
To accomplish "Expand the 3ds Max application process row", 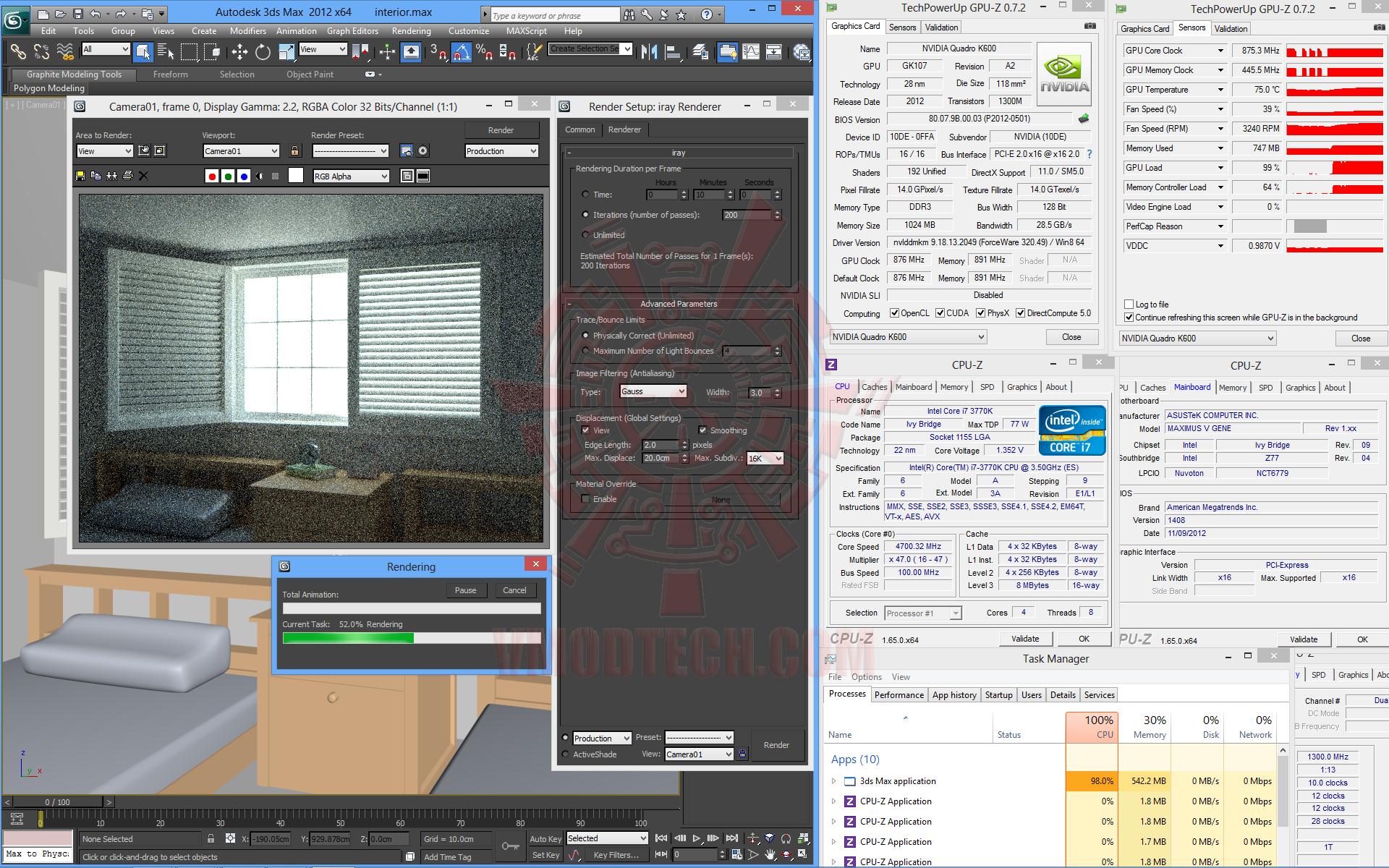I will click(x=833, y=781).
